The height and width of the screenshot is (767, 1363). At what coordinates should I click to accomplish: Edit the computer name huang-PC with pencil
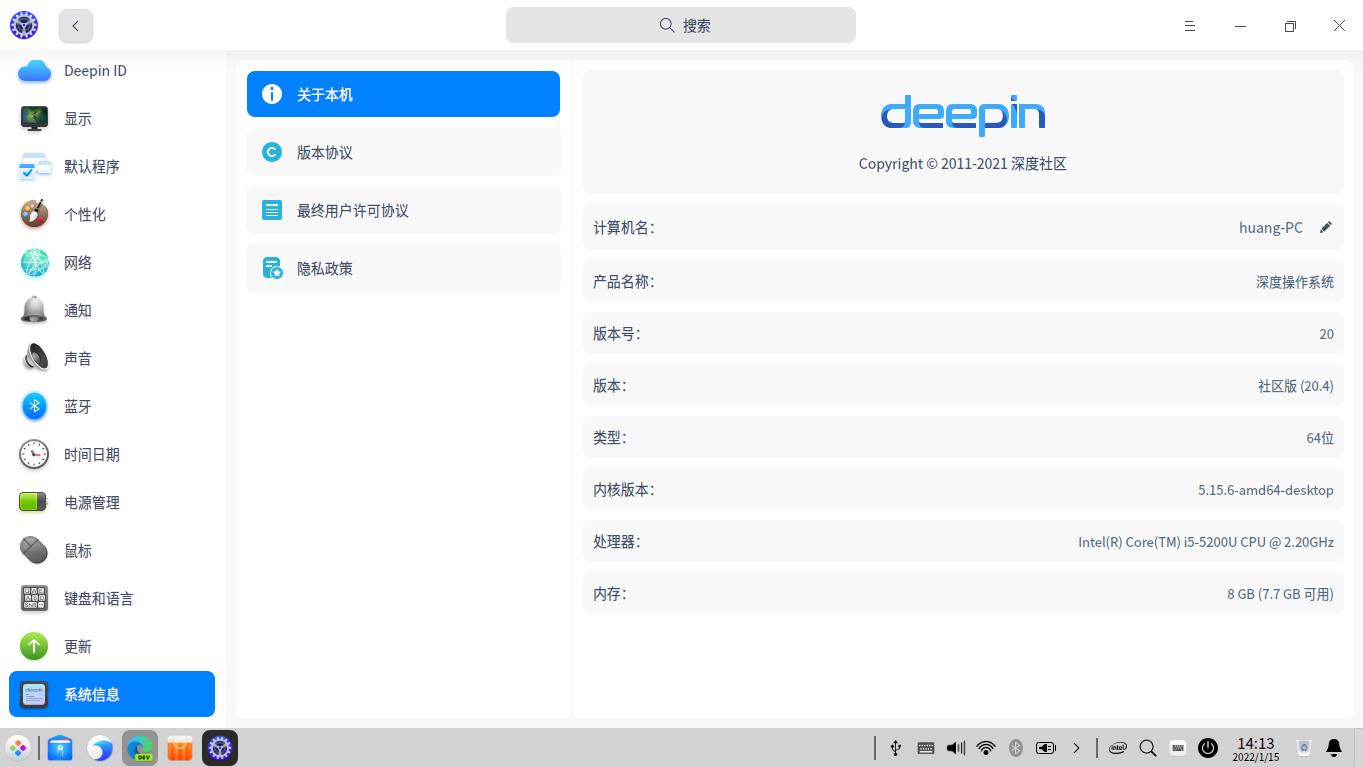click(1326, 227)
